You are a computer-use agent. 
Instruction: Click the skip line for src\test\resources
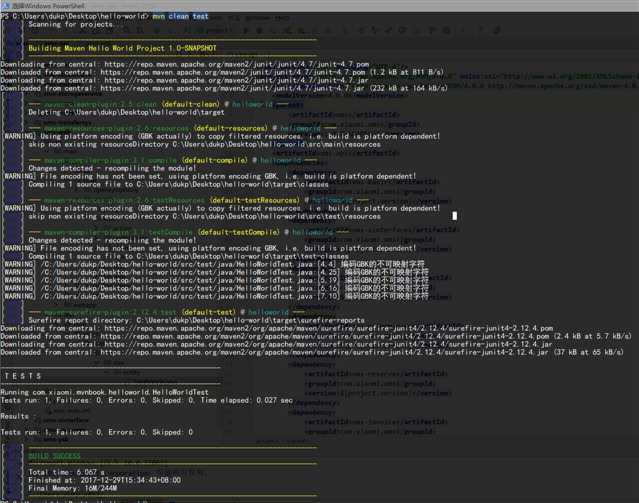(x=205, y=216)
